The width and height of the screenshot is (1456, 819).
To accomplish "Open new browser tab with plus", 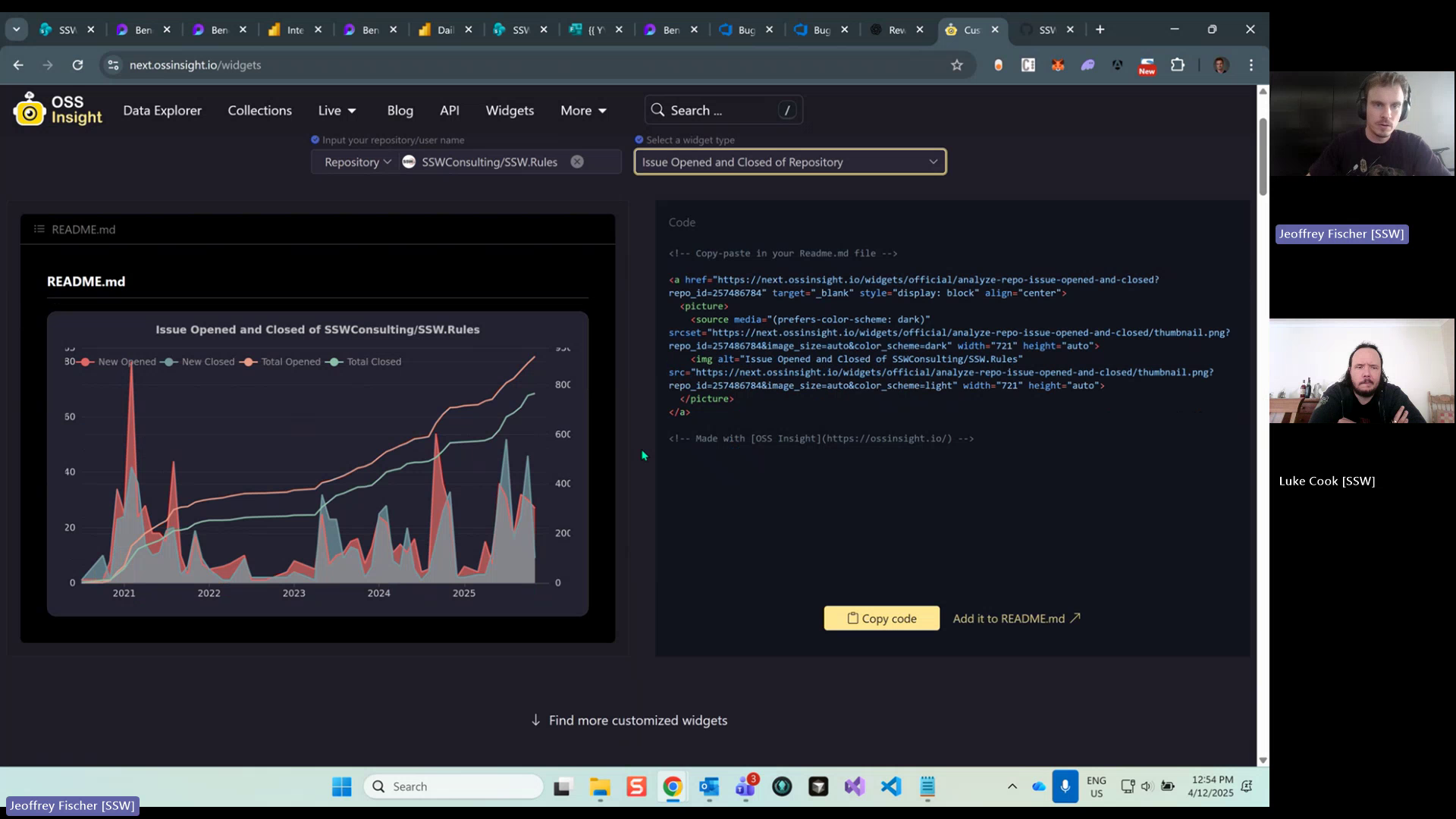I will (x=1100, y=30).
